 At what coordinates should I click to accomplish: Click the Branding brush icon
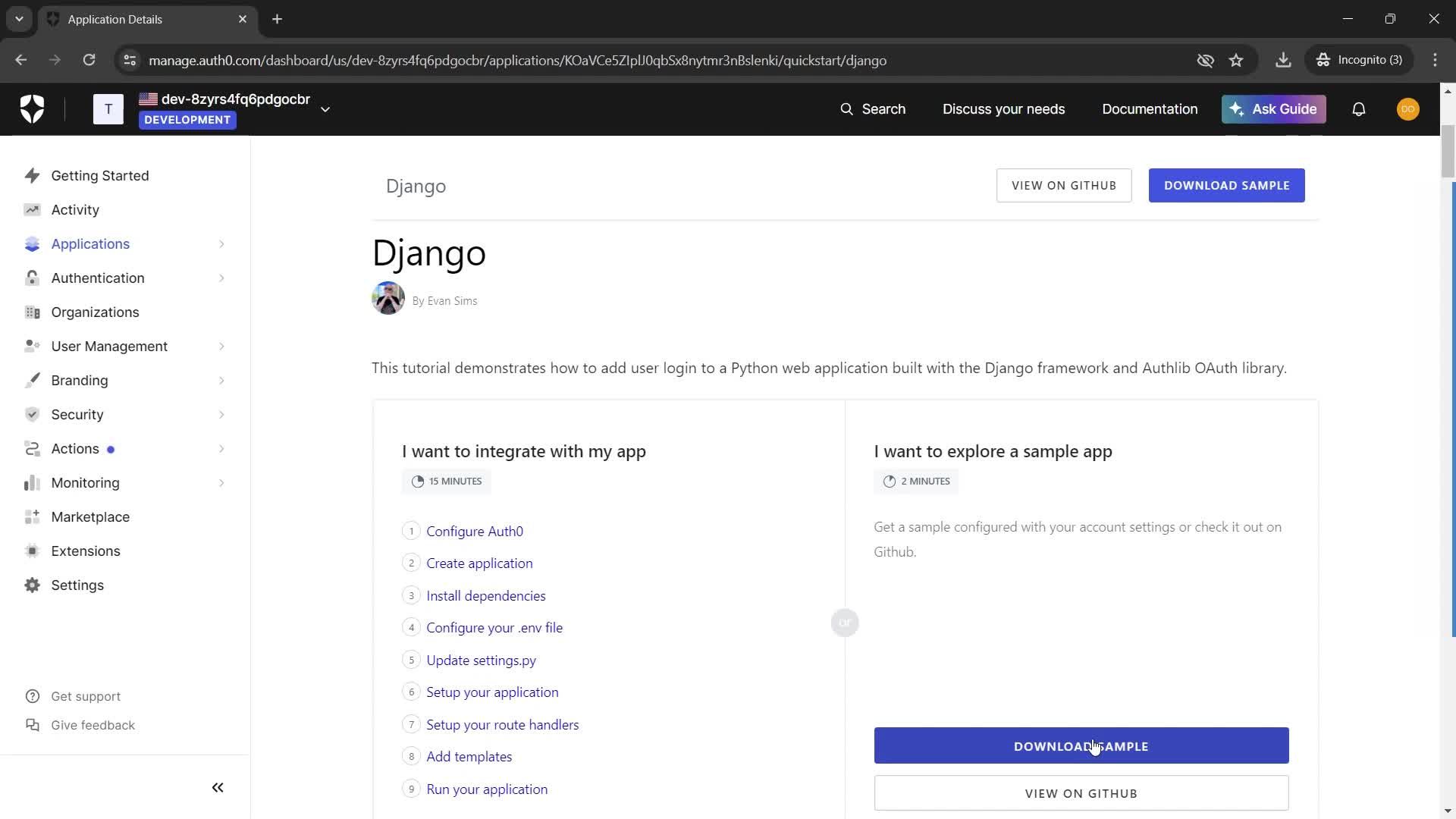[x=32, y=381]
